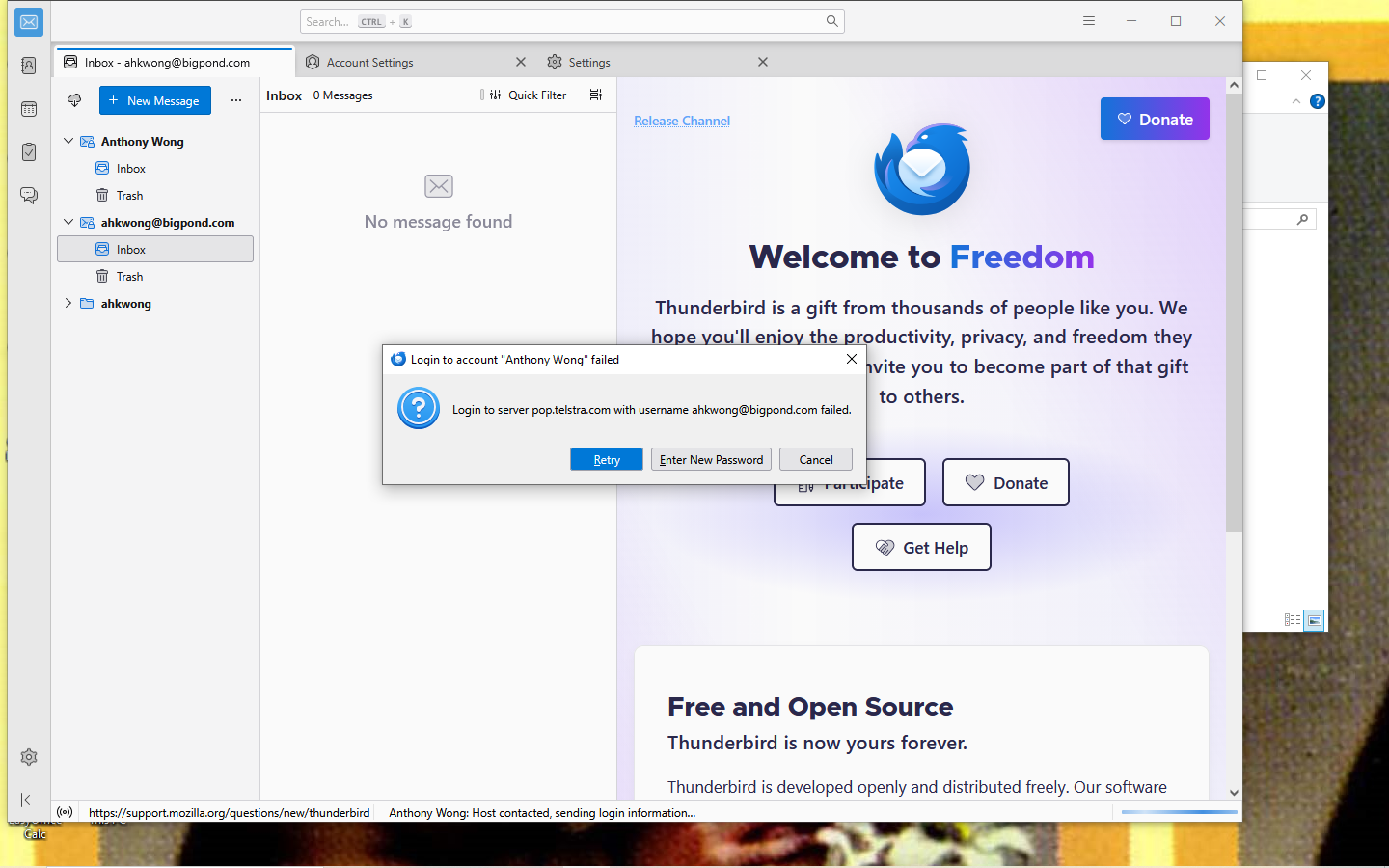Click the support.mozilla.org URL in status bar

(x=230, y=812)
